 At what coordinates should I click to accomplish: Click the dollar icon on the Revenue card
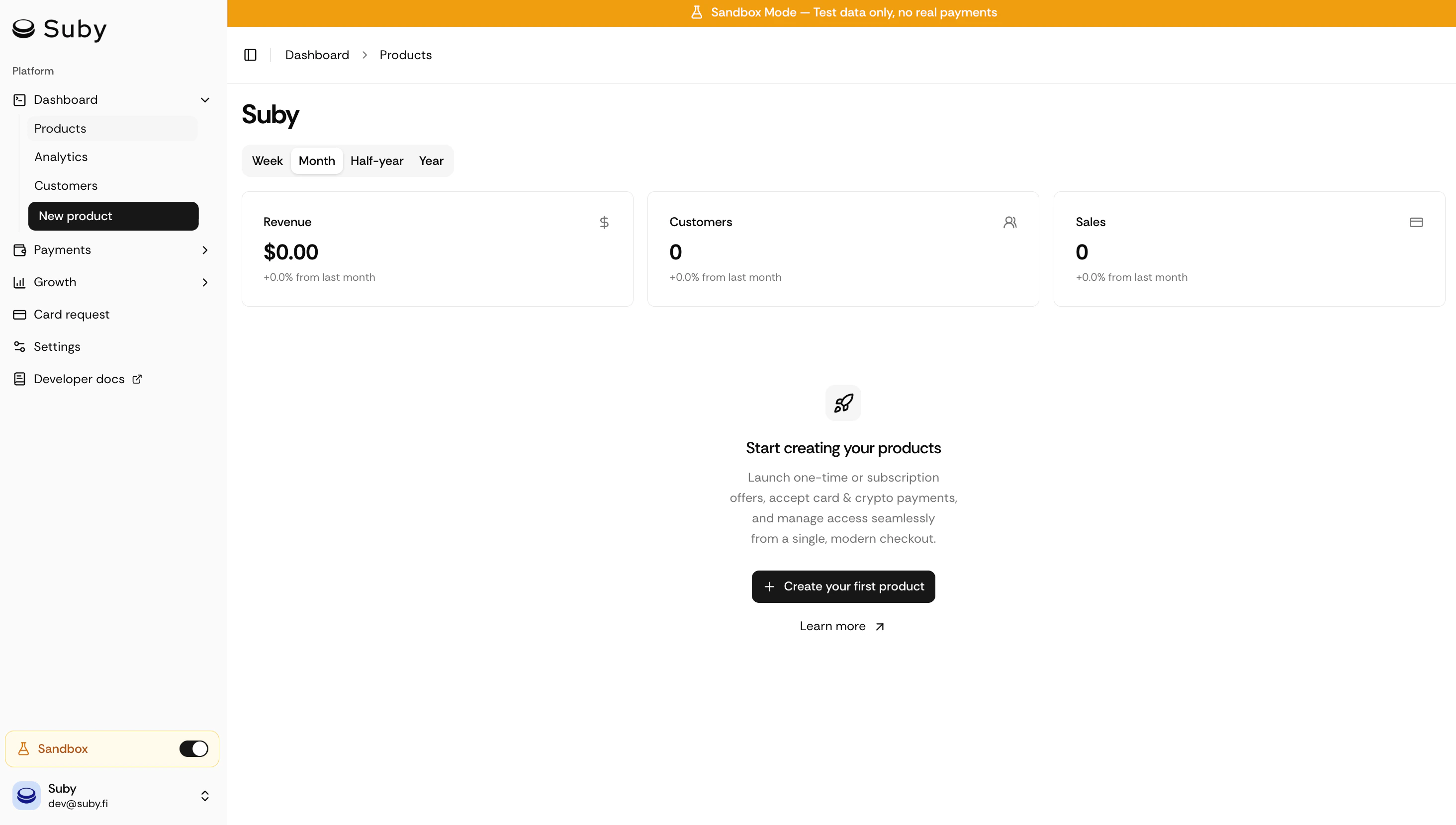coord(604,222)
